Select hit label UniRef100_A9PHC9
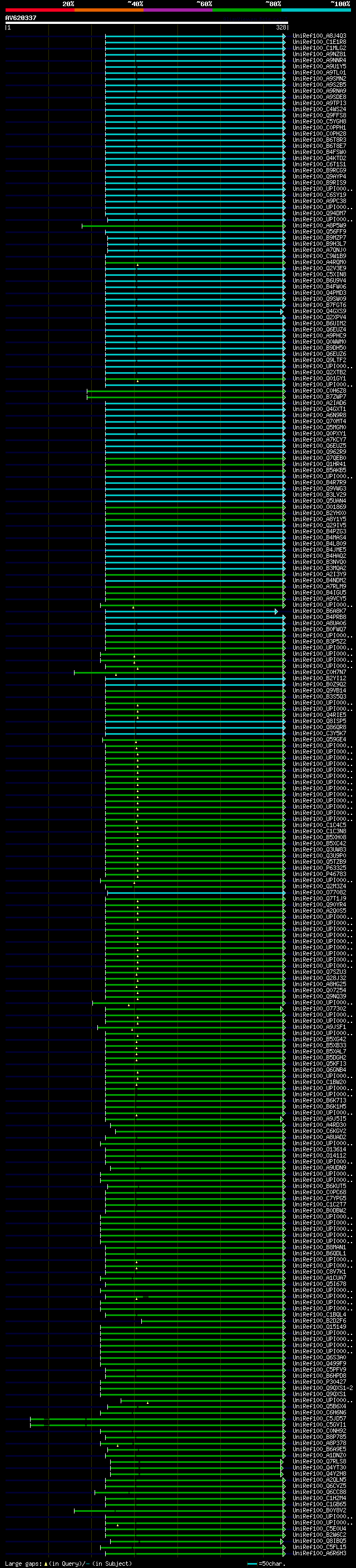 319,336
